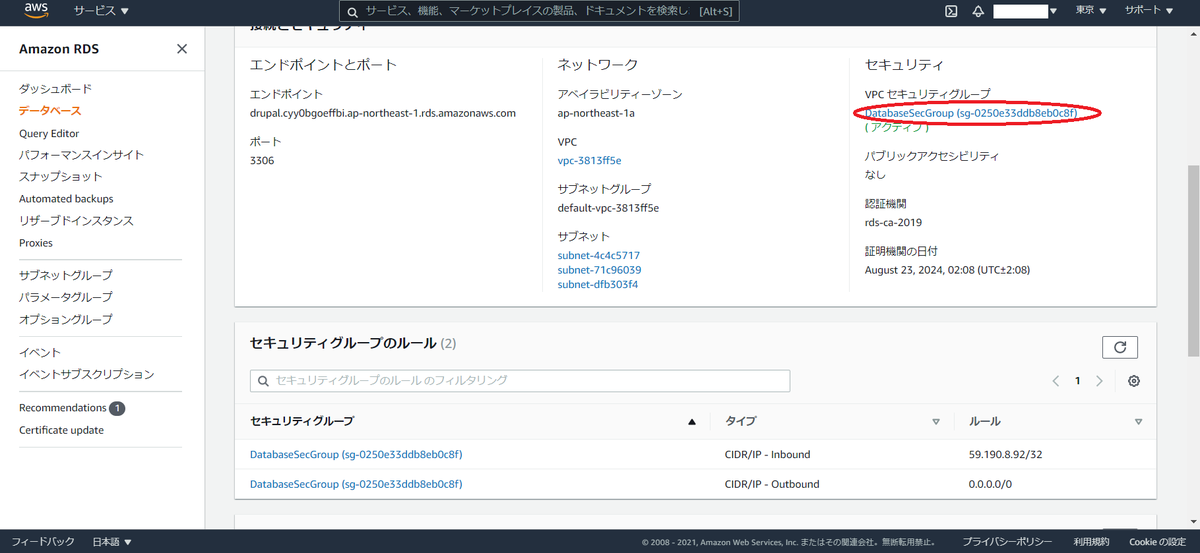Viewport: 1200px width, 553px height.
Task: Select the drupal endpoint hostname text
Action: [383, 113]
